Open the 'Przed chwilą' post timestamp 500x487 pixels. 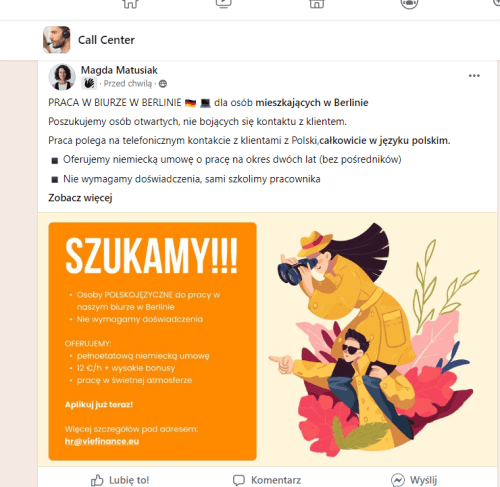tap(128, 83)
